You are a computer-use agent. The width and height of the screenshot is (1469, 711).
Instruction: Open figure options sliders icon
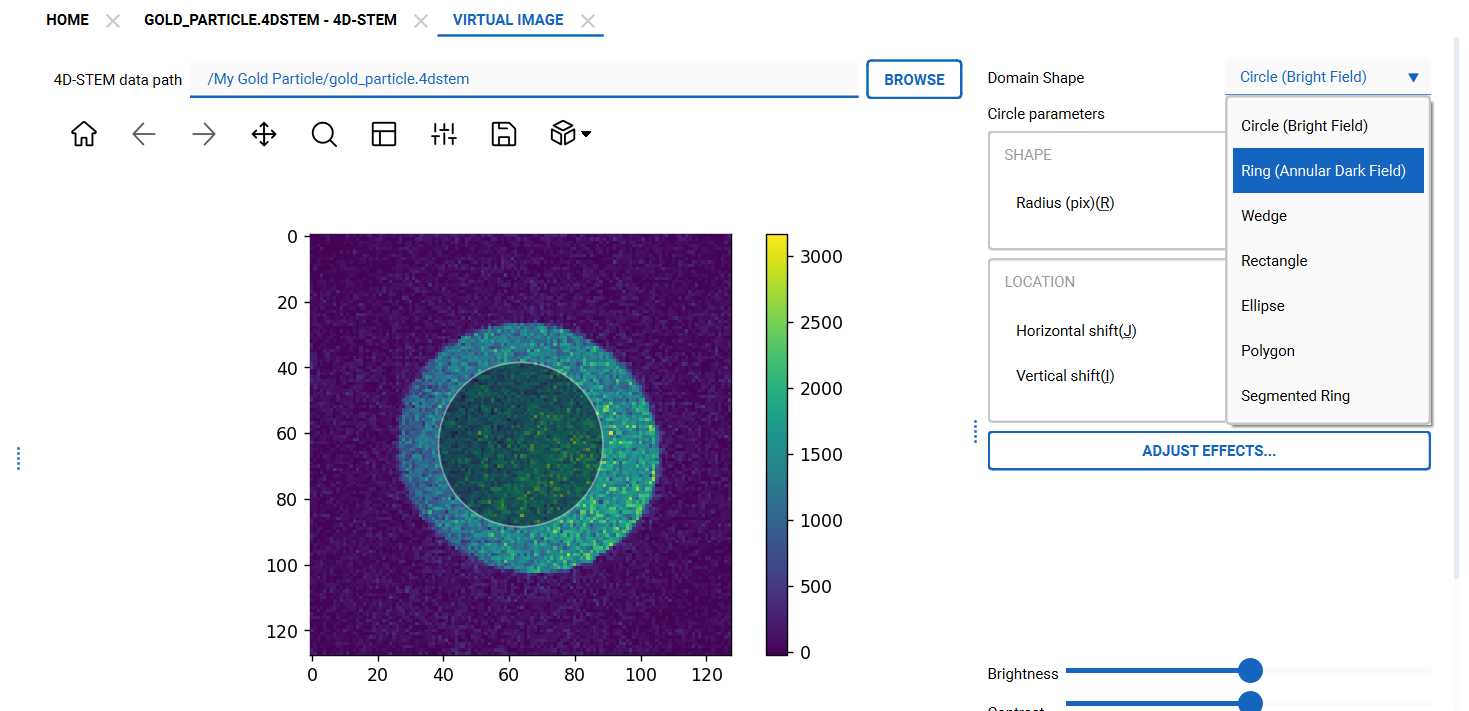point(444,134)
